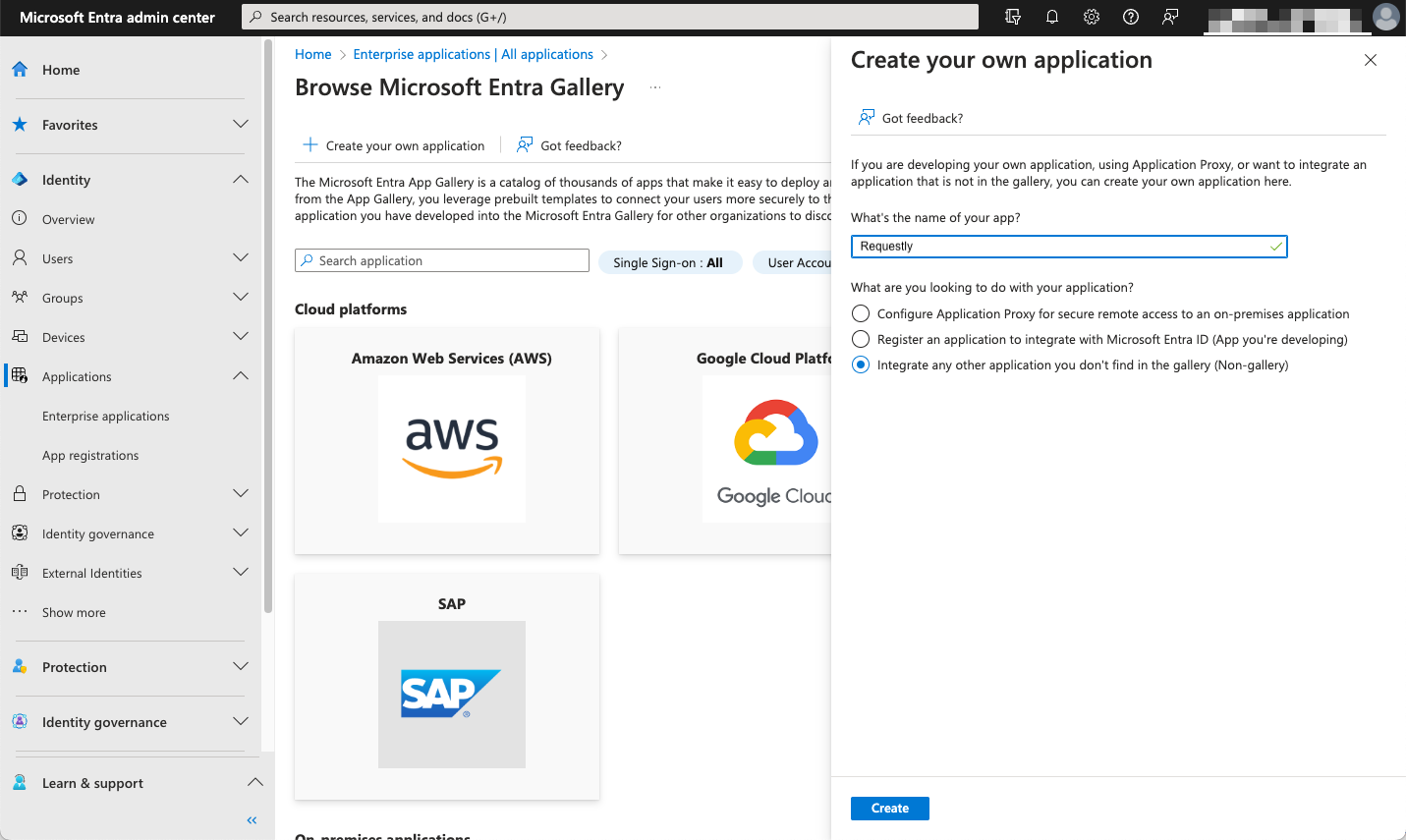The image size is (1406, 840).
Task: Open App registrations in the sidebar
Action: pyautogui.click(x=90, y=455)
